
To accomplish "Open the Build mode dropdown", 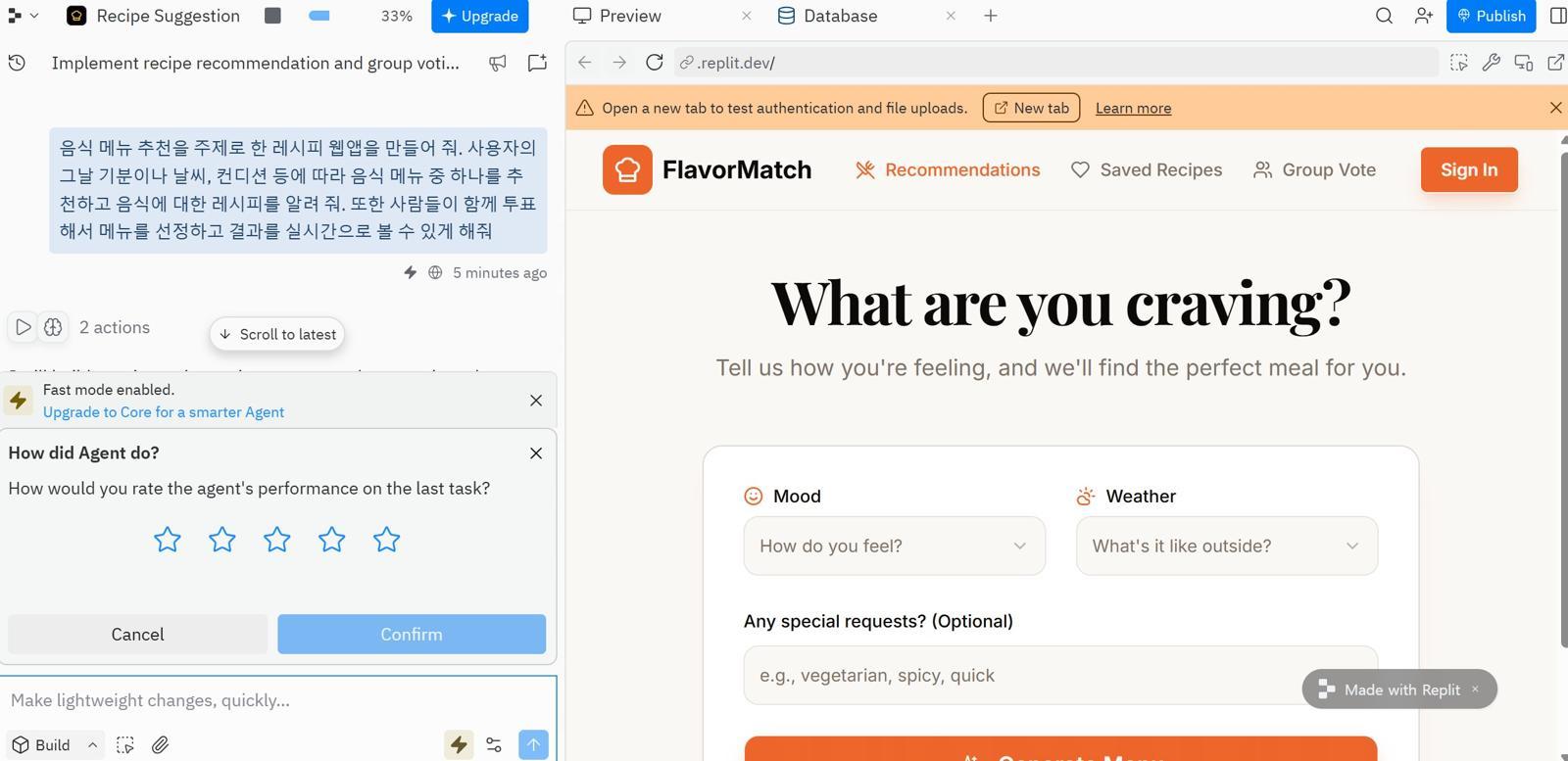I will pyautogui.click(x=55, y=745).
